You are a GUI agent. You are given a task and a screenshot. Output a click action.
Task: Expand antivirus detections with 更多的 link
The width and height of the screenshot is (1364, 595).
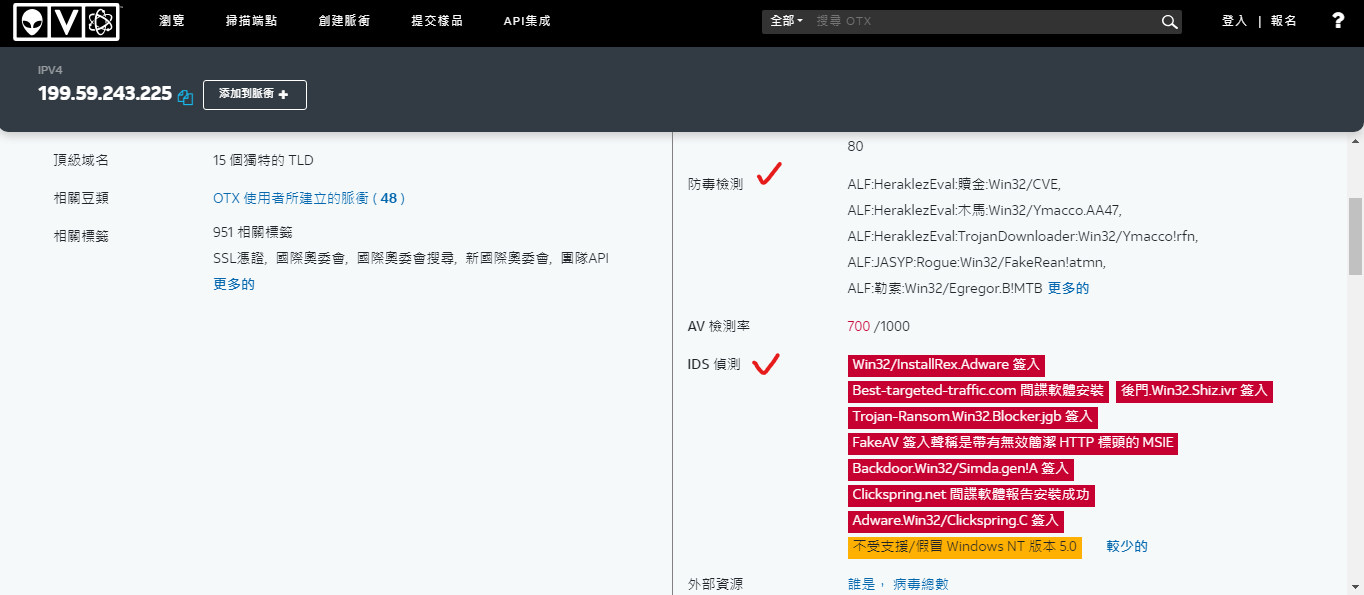point(1068,288)
